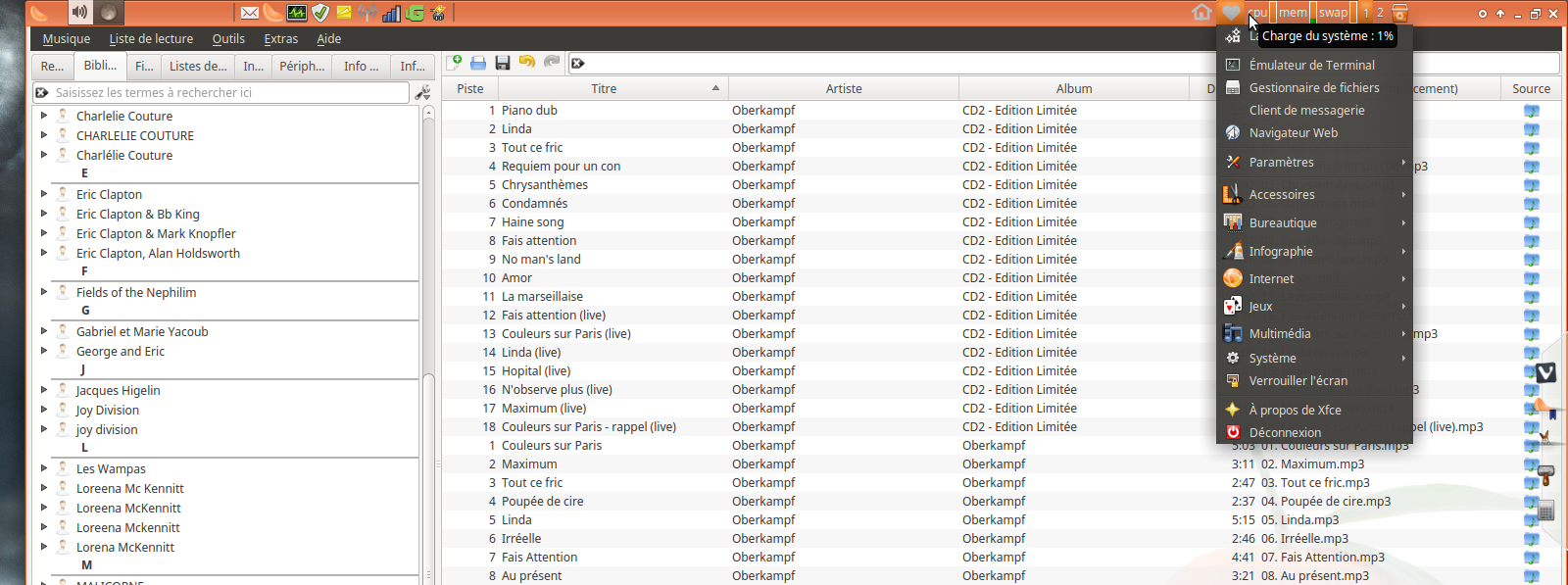Click the shield checkmark icon in the top panel
Viewport: 1568px width, 585px height.
coord(320,13)
